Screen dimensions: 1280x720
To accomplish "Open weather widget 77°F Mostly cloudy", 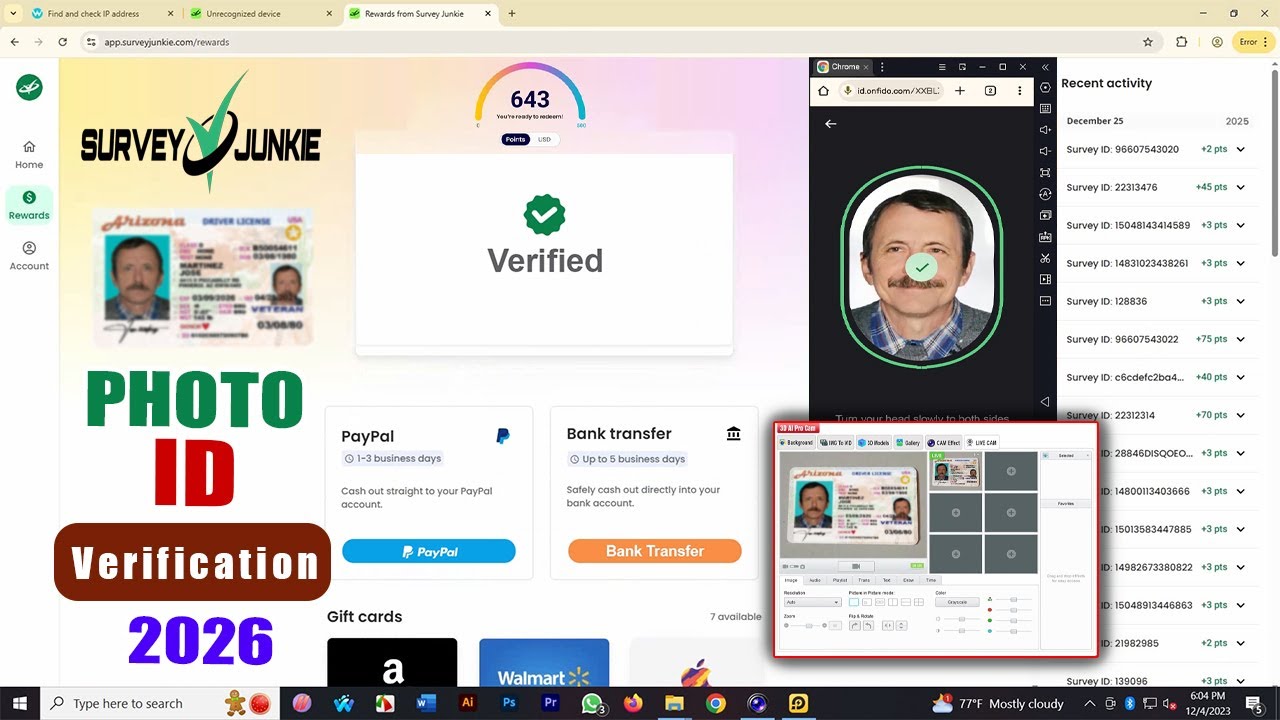I will pyautogui.click(x=997, y=703).
